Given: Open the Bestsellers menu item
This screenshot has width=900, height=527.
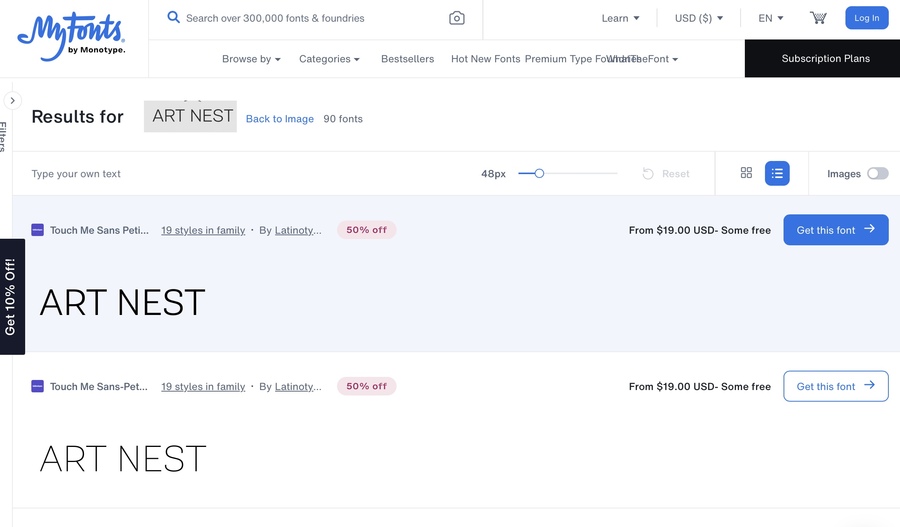Looking at the screenshot, I should coord(407,59).
